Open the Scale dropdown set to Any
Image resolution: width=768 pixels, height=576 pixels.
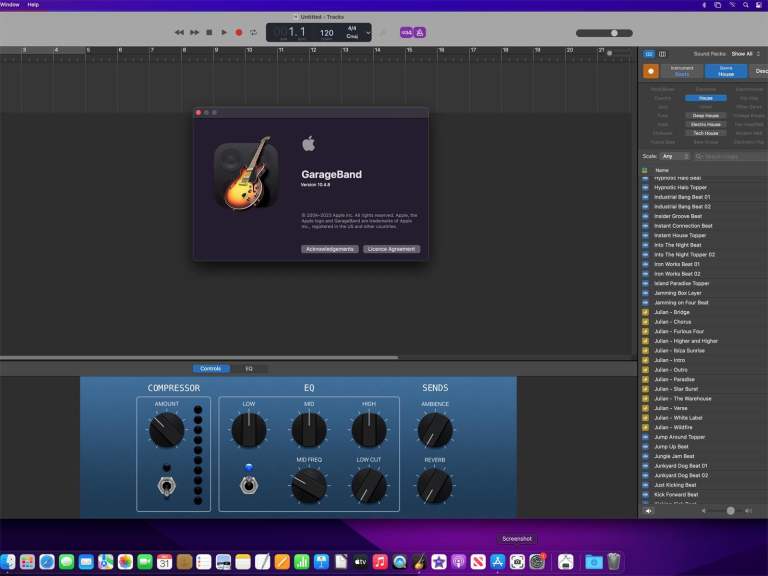674,156
